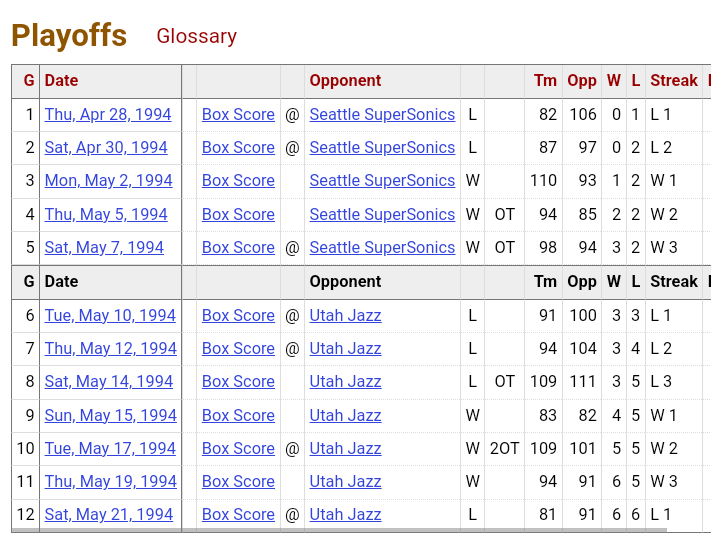Sort table by Opponent column header
This screenshot has width=720, height=553.
point(345,81)
